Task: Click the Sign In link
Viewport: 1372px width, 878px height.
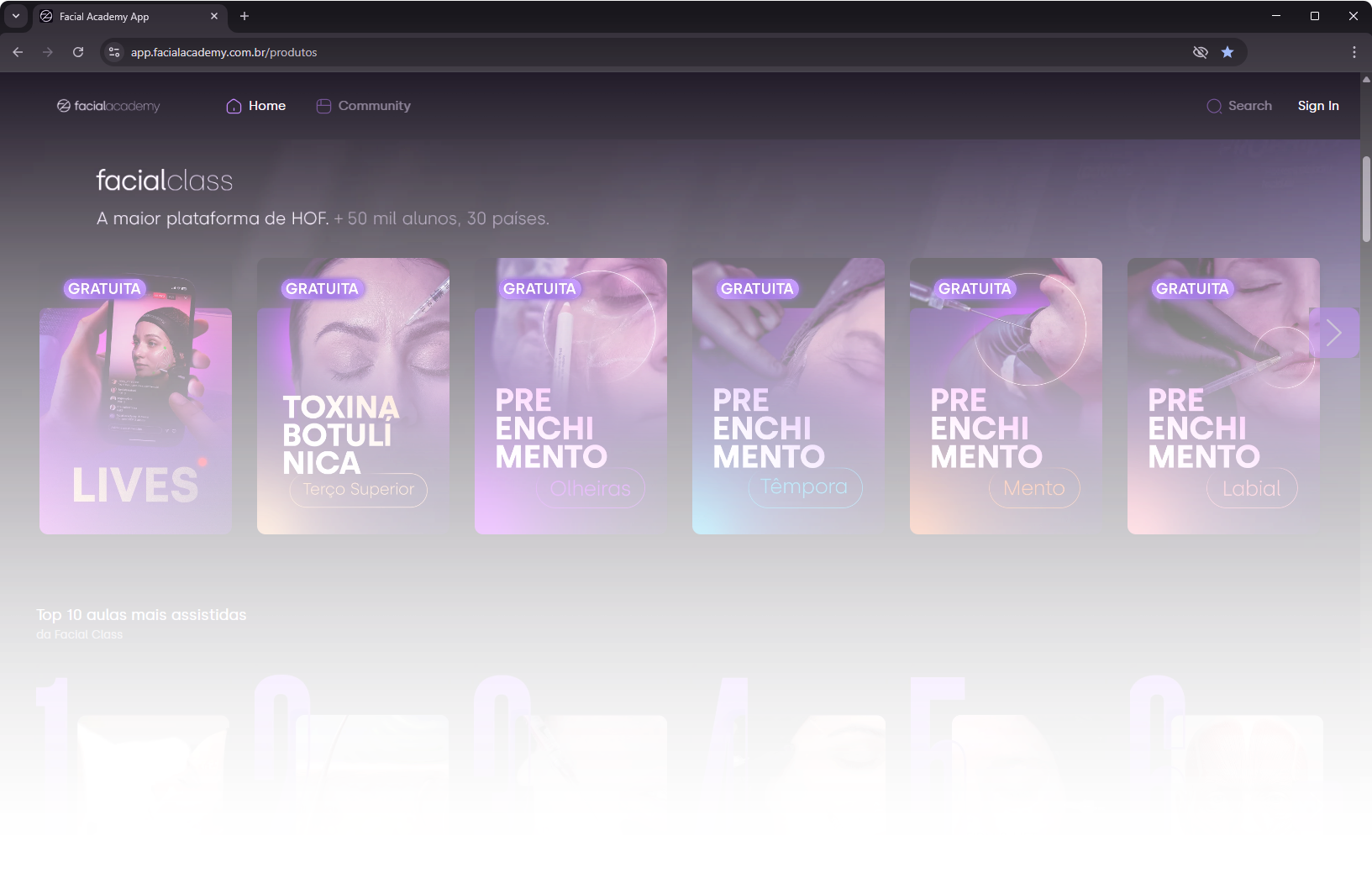Action: pos(1318,106)
